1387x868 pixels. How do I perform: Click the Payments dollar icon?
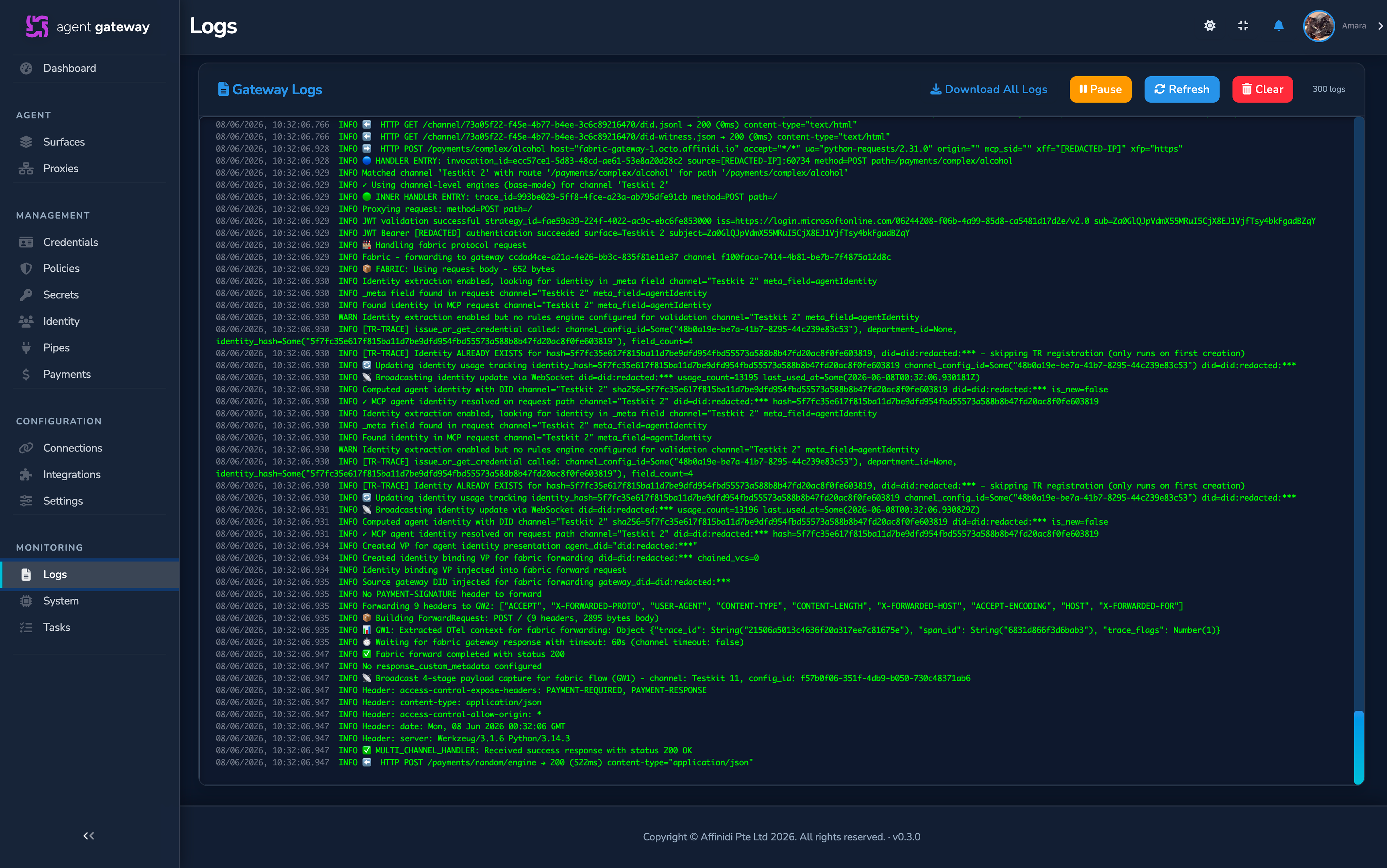[x=26, y=374]
